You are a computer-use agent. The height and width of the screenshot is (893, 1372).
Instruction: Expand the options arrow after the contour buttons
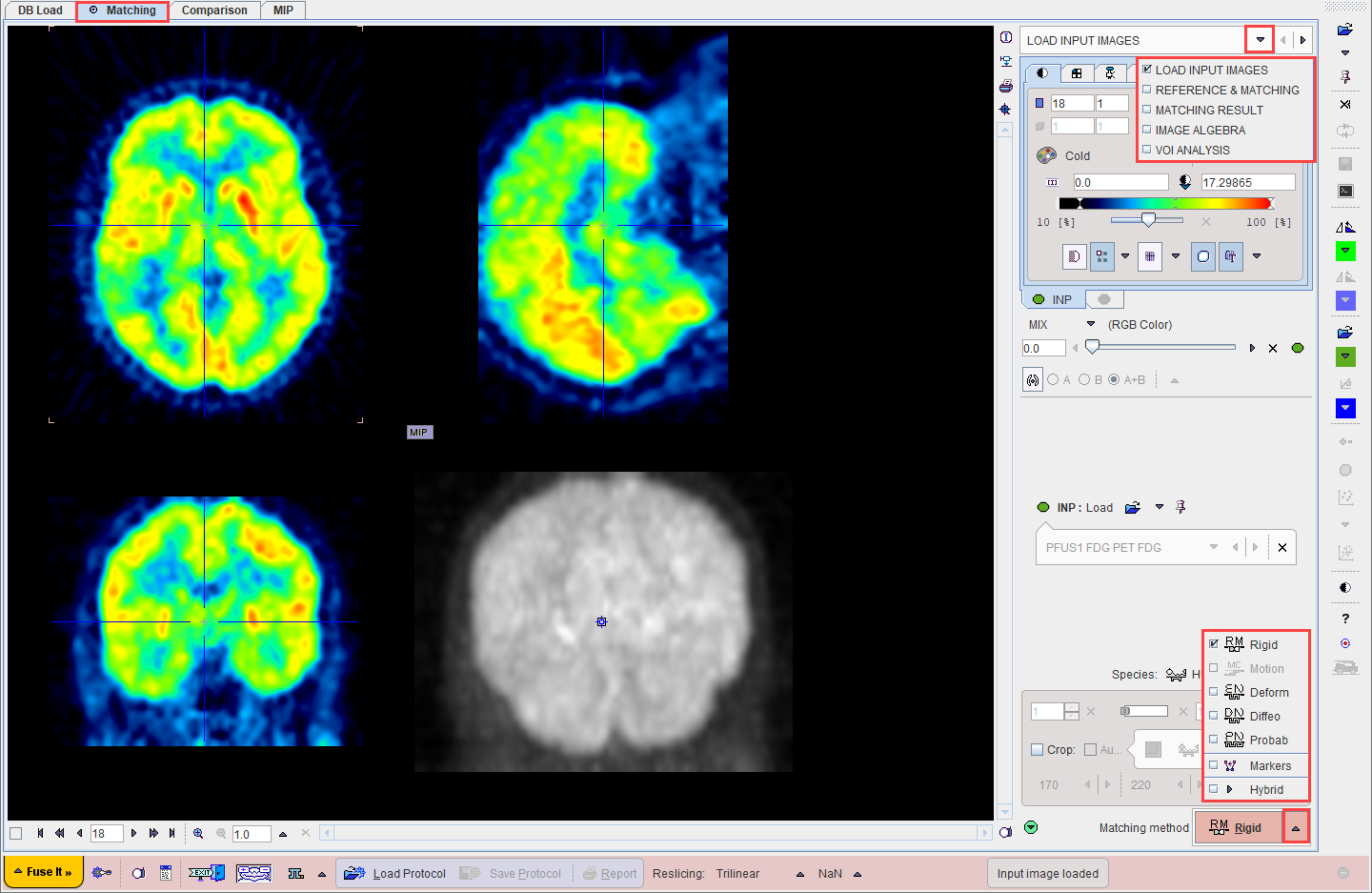coord(1257,255)
